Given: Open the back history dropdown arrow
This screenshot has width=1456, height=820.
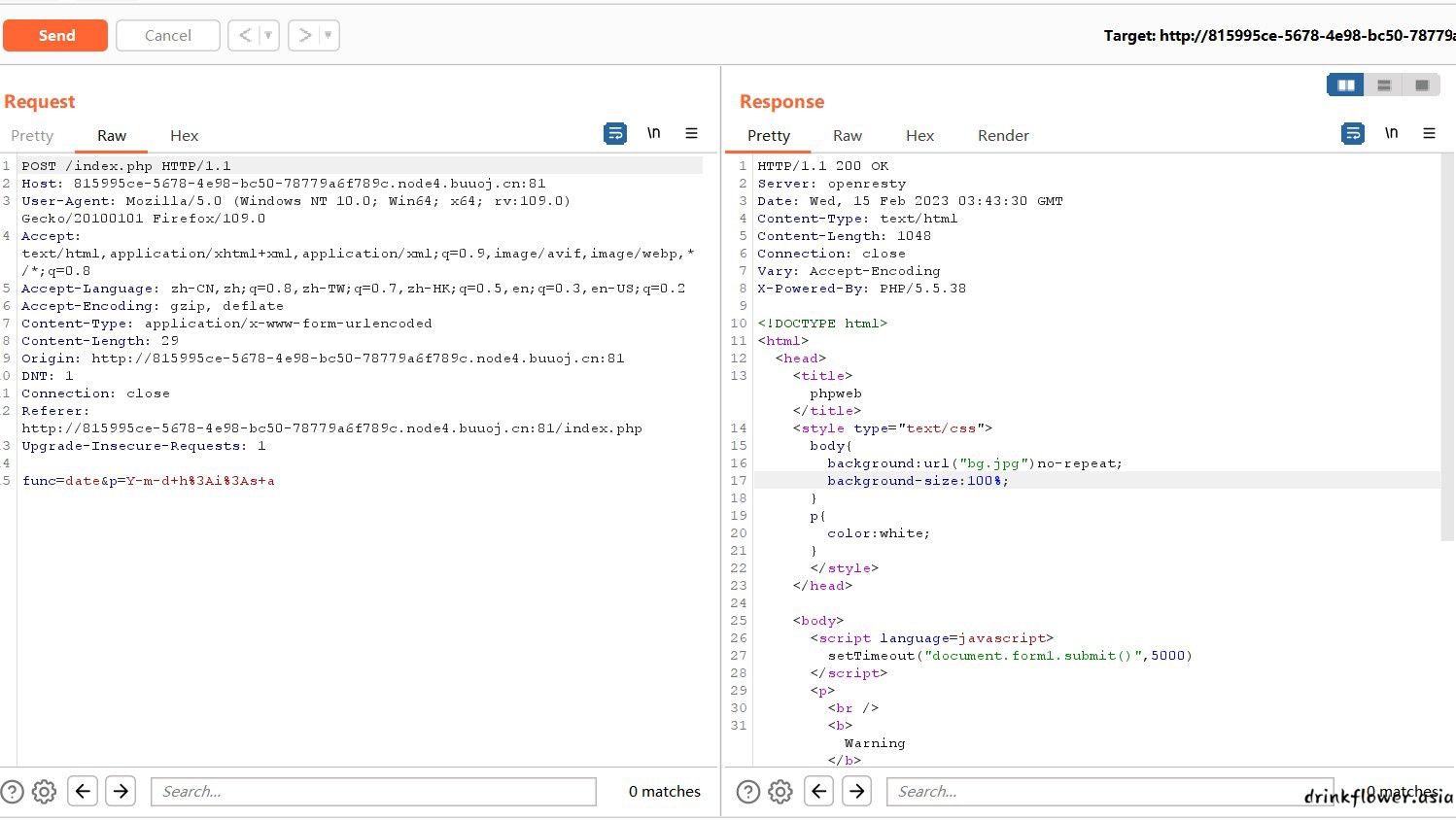Looking at the screenshot, I should click(269, 36).
